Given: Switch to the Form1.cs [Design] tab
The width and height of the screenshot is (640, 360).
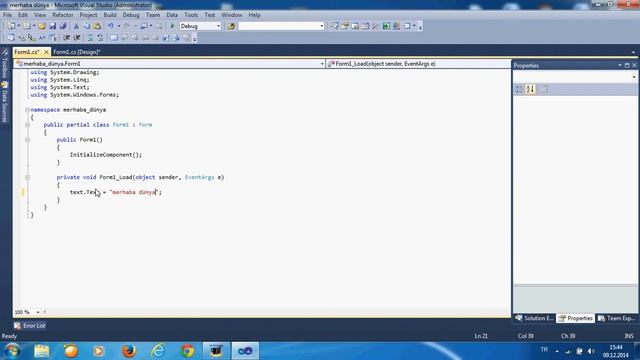Looking at the screenshot, I should [77, 52].
